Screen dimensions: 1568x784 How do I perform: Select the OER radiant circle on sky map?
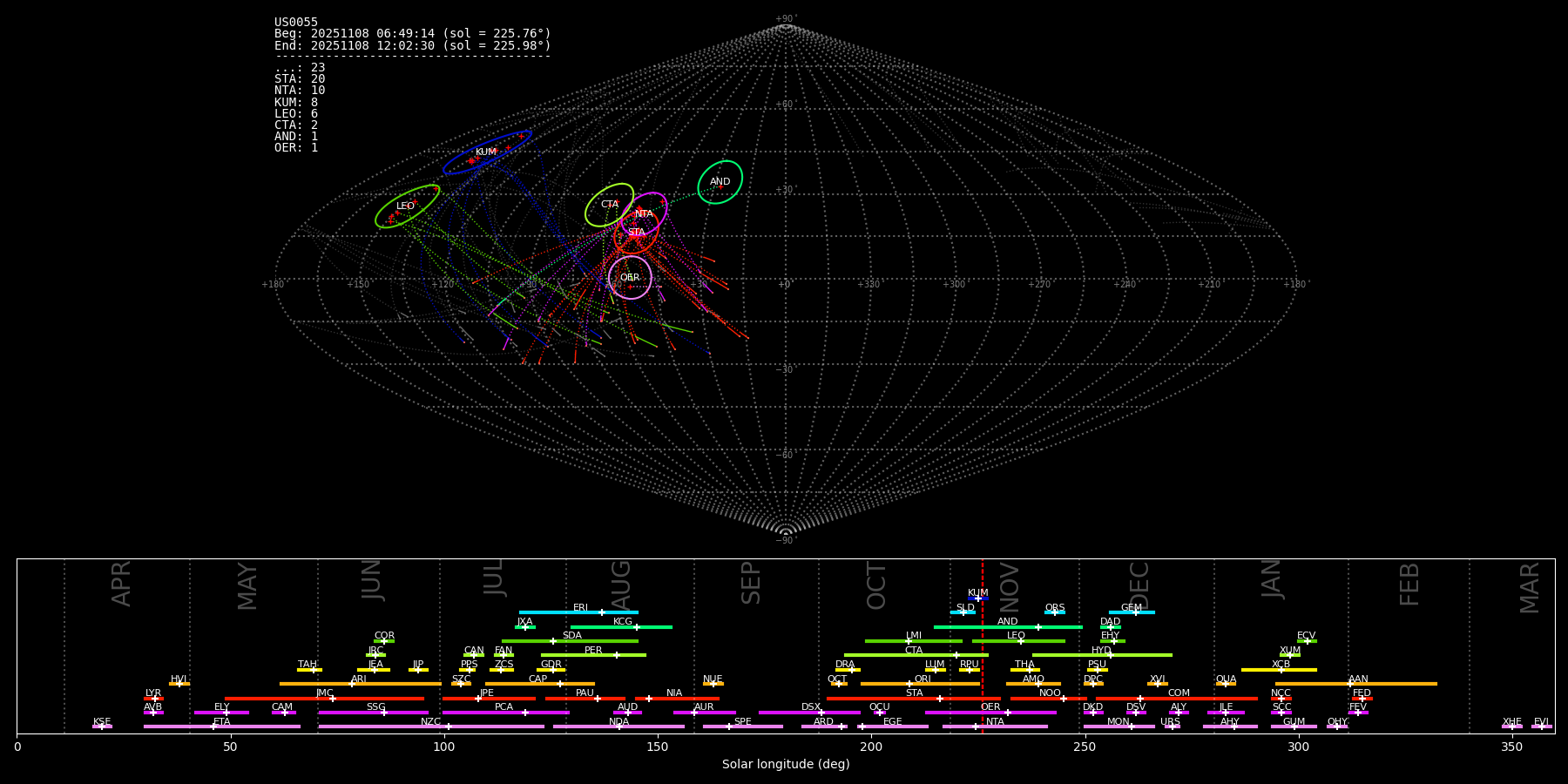(630, 278)
